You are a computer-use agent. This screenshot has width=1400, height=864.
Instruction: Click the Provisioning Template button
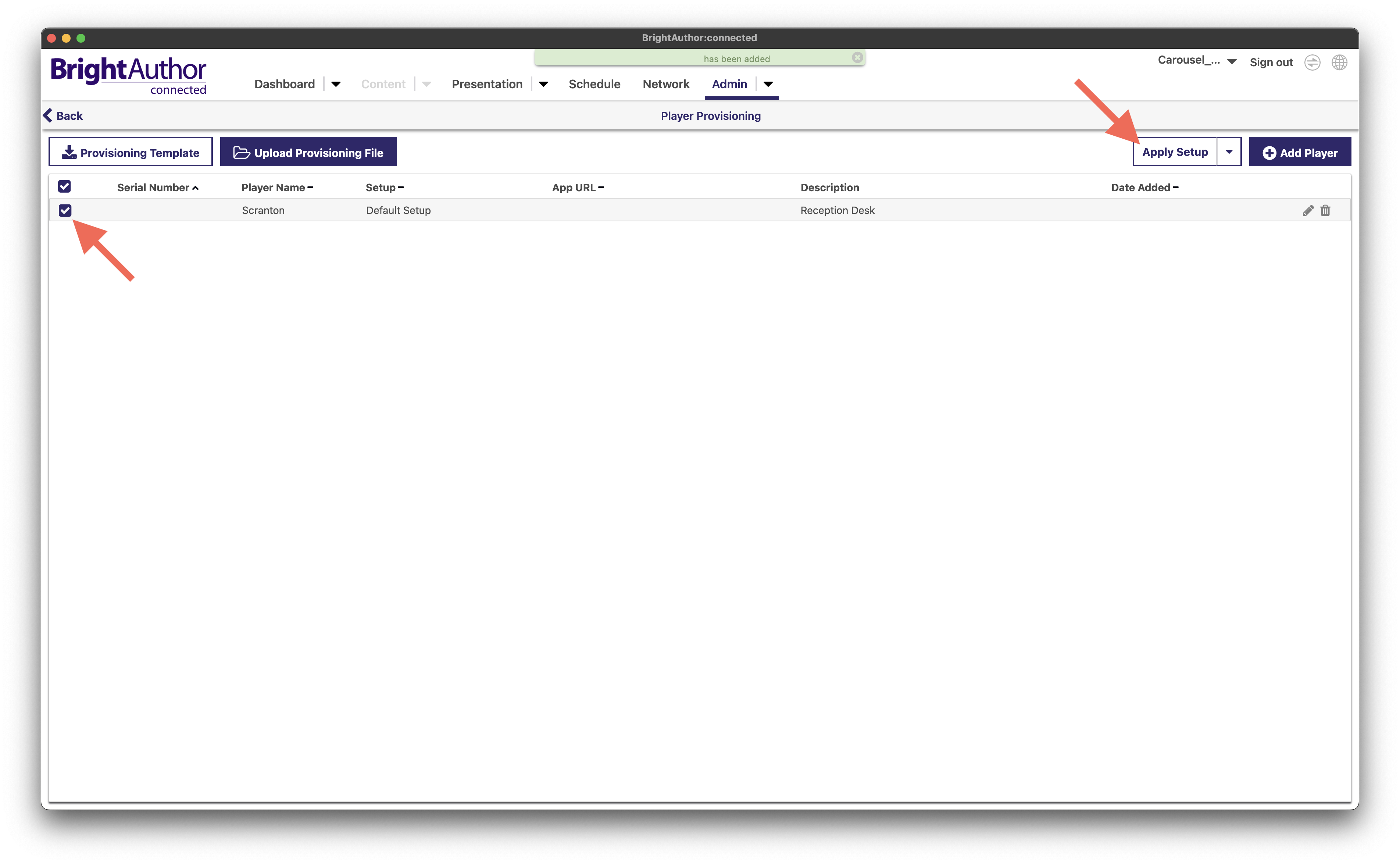(131, 152)
